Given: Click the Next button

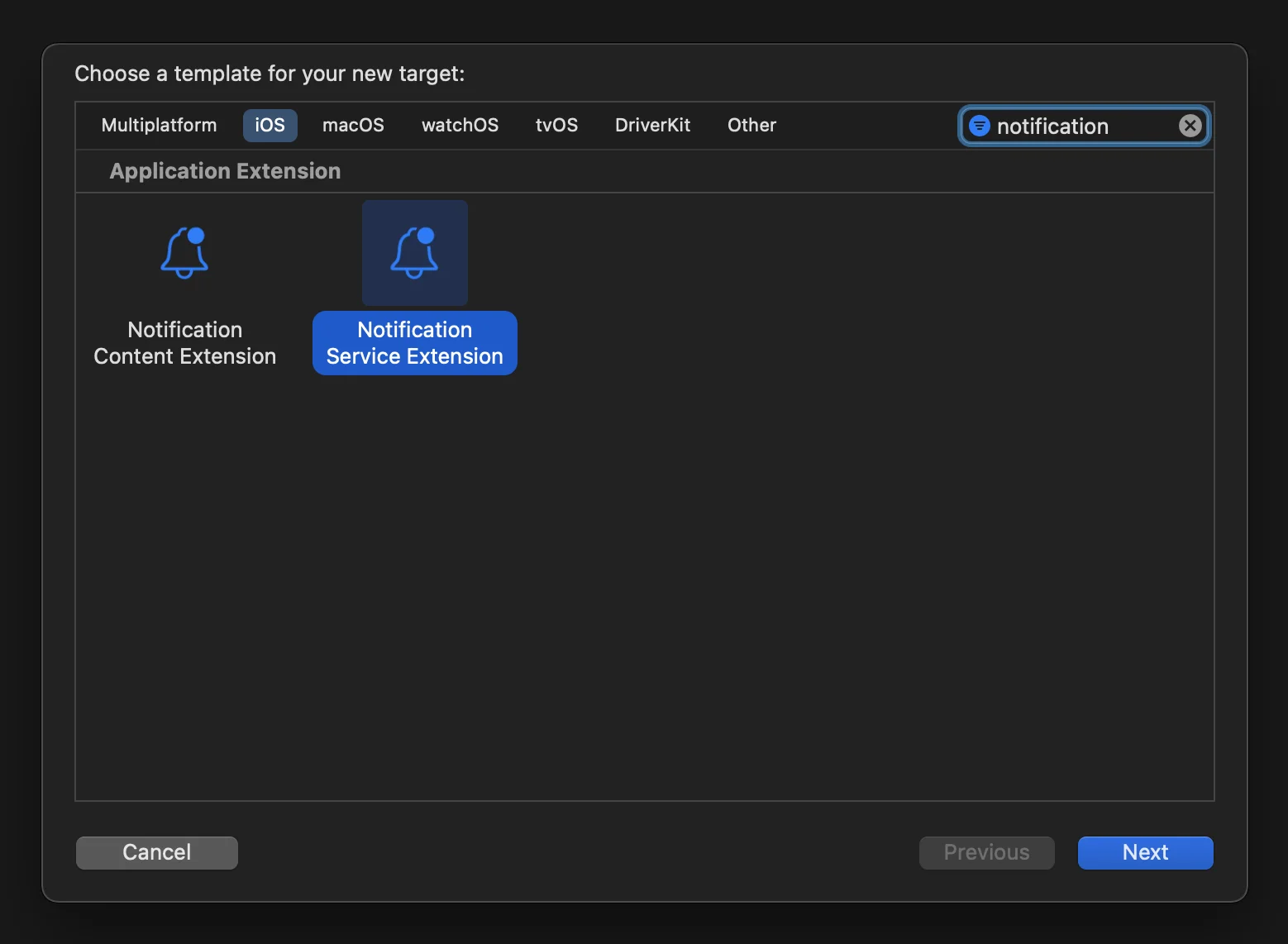Looking at the screenshot, I should [x=1145, y=852].
